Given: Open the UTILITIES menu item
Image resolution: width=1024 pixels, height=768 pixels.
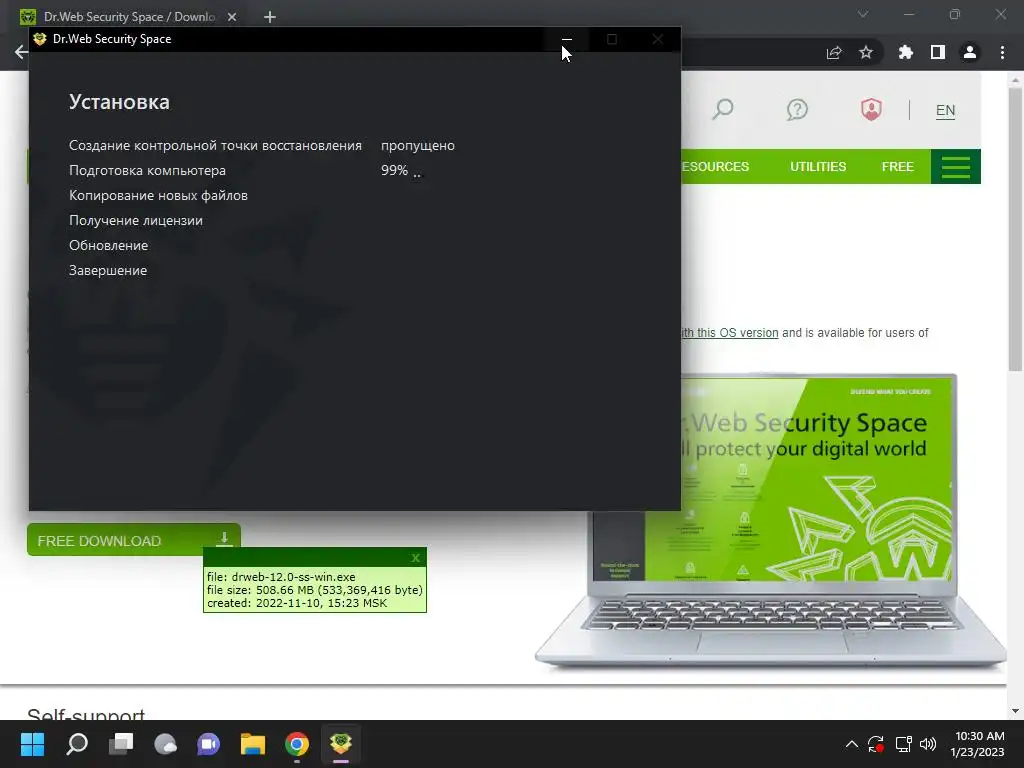Looking at the screenshot, I should pyautogui.click(x=818, y=167).
